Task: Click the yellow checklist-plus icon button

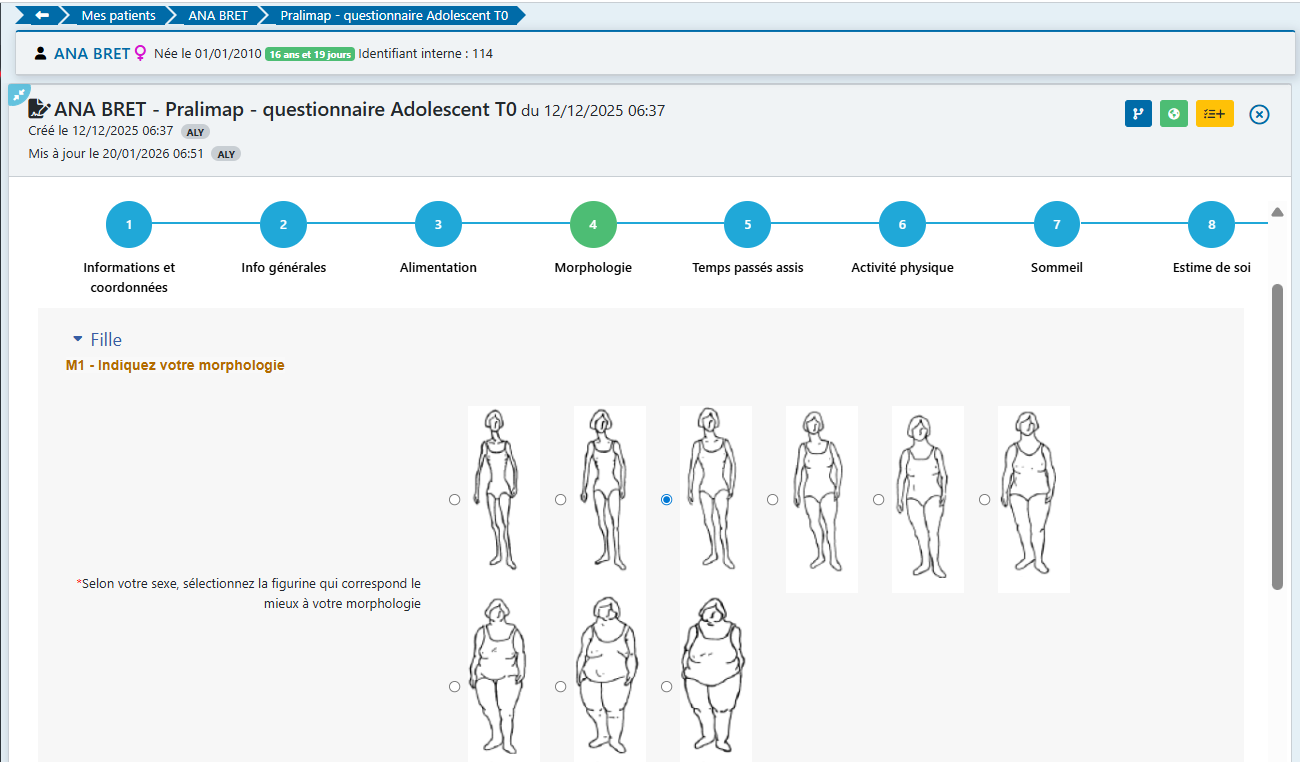Action: (x=1214, y=114)
